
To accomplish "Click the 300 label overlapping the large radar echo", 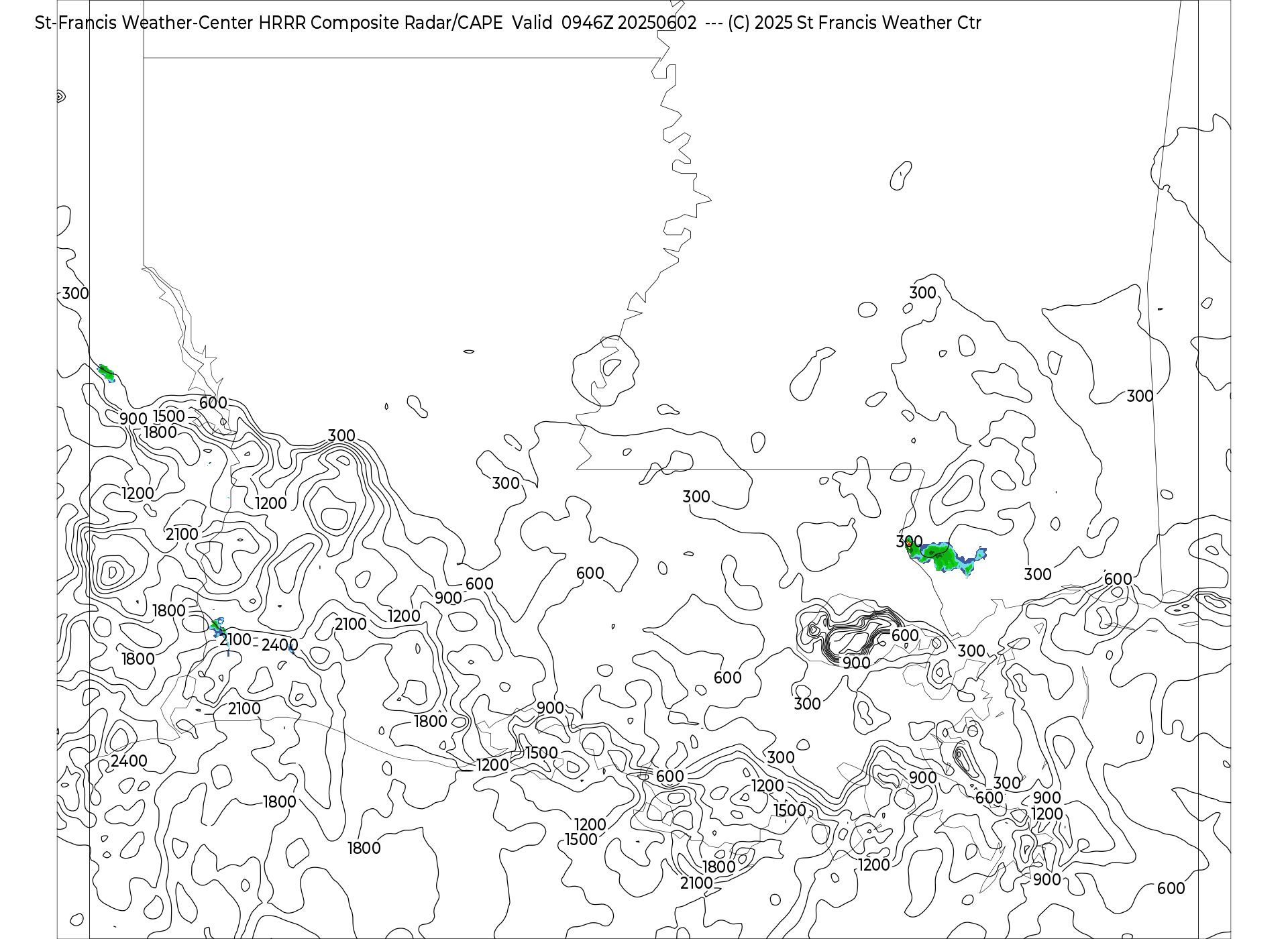I will pos(910,541).
